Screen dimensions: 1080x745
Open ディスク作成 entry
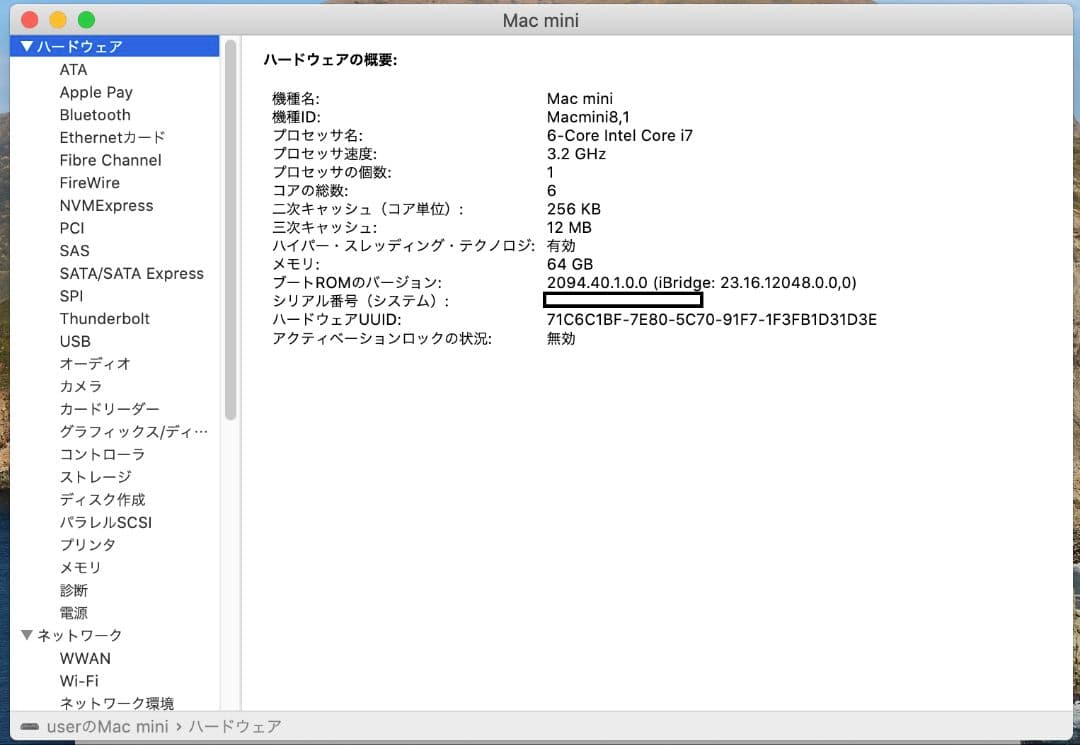coord(102,500)
